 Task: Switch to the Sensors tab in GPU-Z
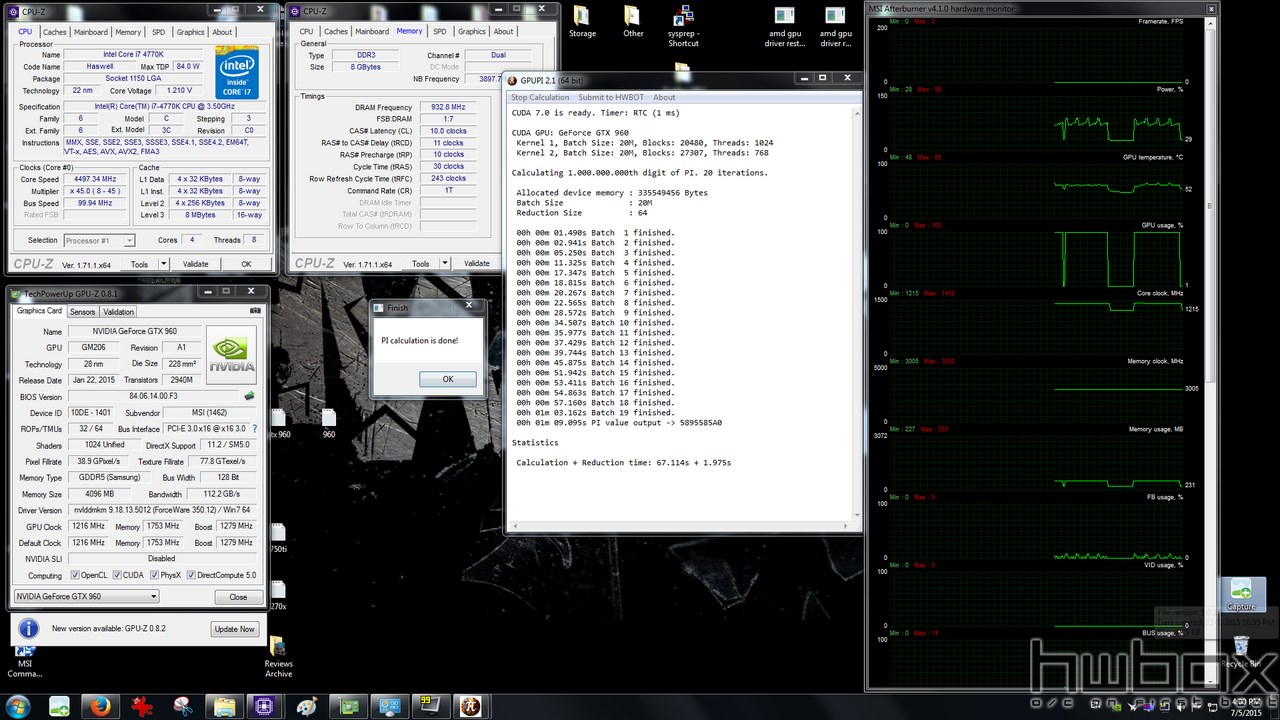[x=82, y=312]
